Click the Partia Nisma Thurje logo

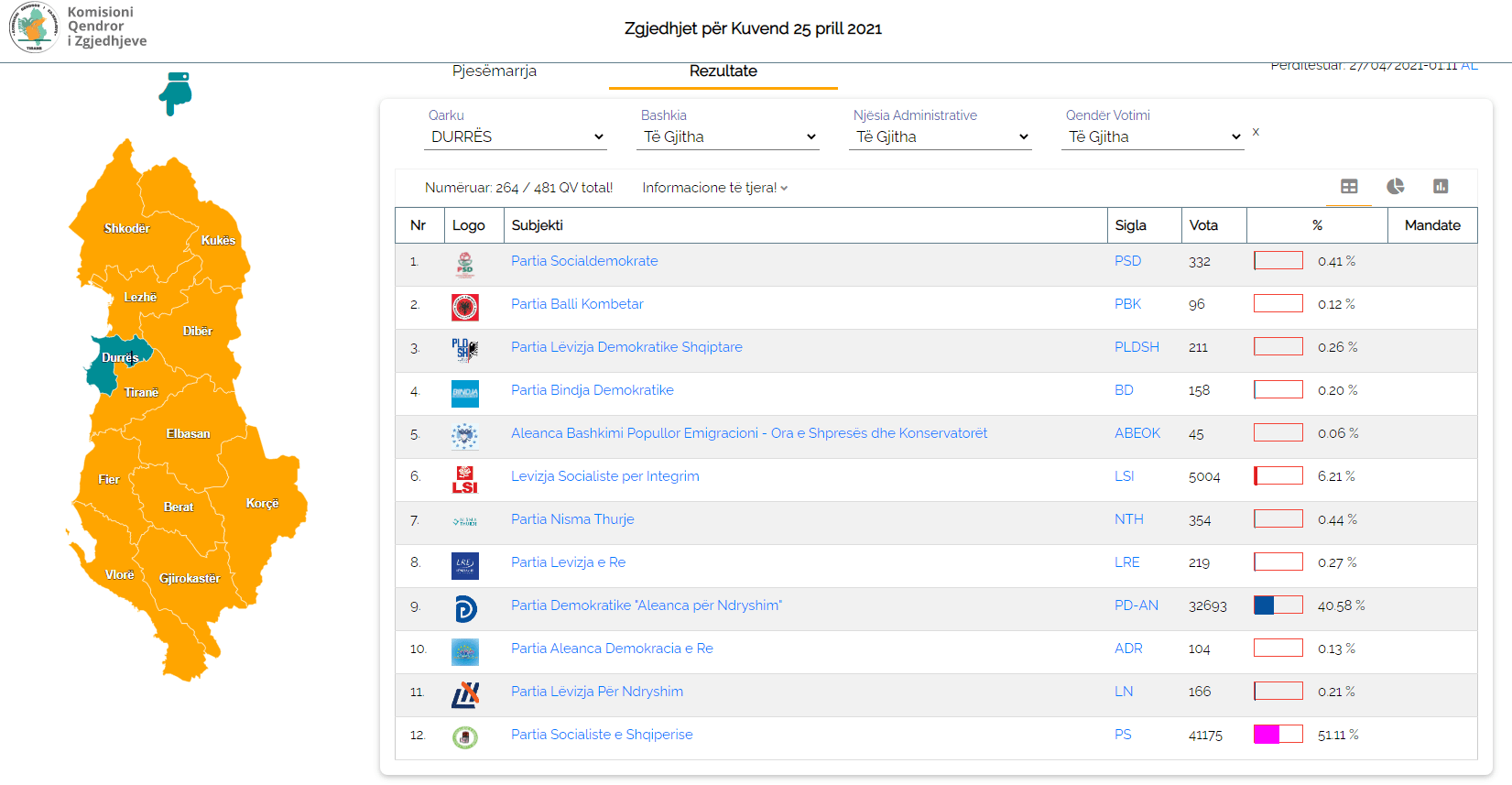465,522
